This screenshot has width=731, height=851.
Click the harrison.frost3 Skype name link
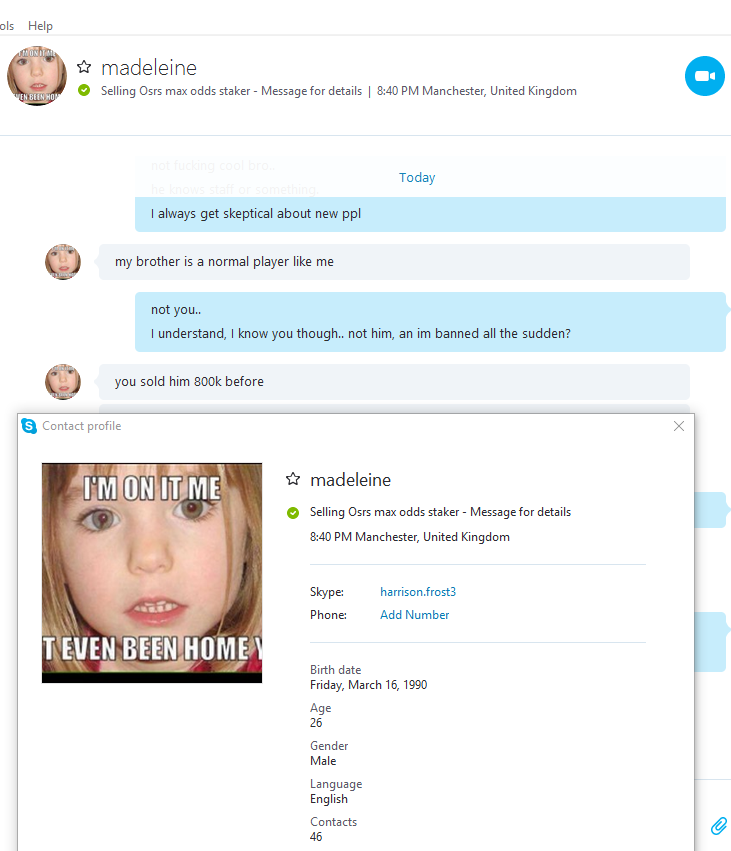418,592
